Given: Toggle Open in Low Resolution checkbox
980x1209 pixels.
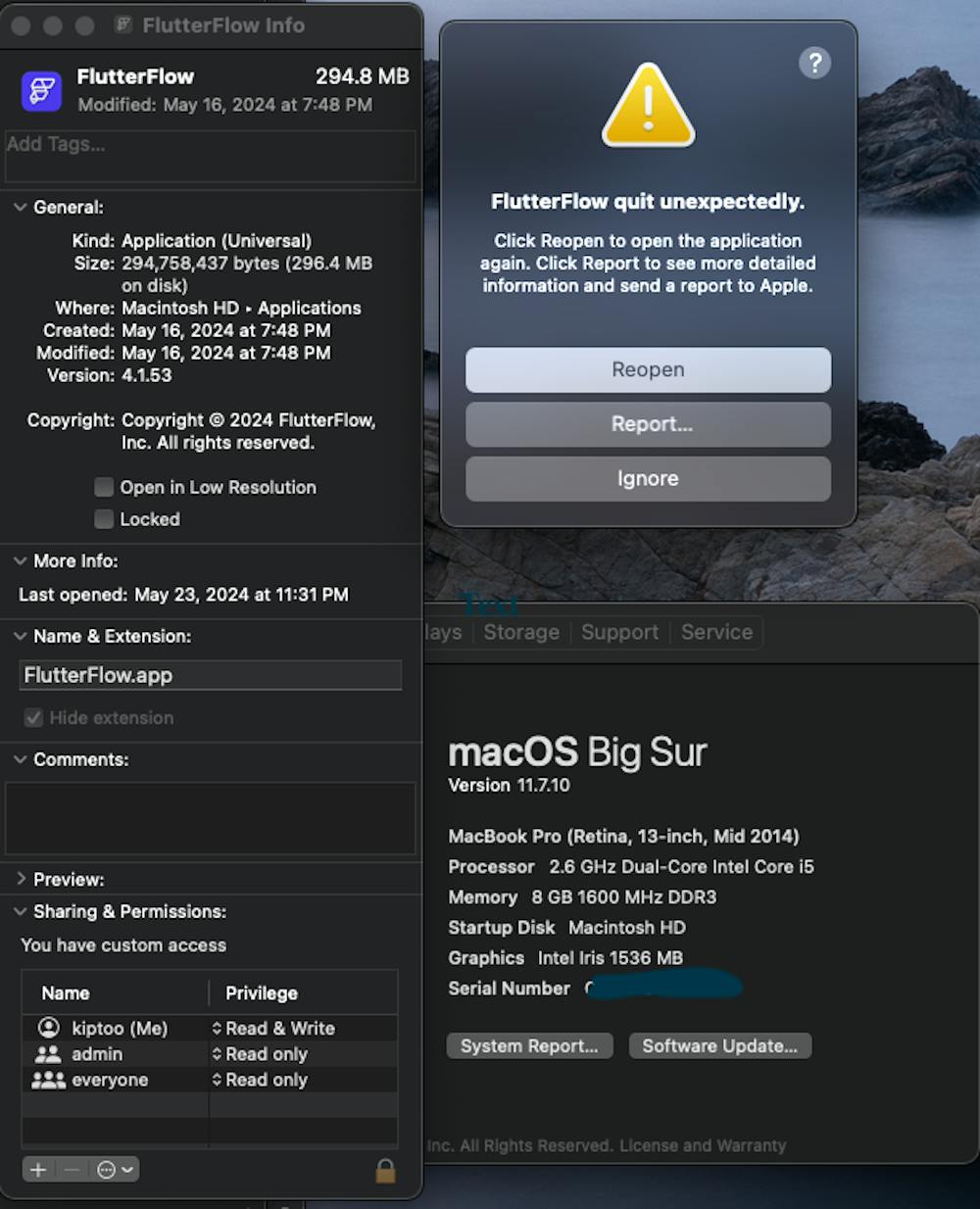Looking at the screenshot, I should [x=104, y=487].
